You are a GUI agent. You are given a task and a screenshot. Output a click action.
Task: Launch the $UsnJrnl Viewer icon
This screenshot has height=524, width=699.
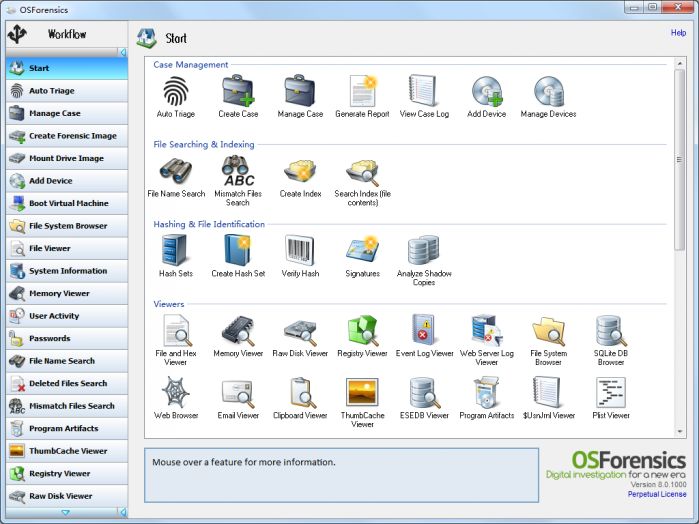click(548, 393)
